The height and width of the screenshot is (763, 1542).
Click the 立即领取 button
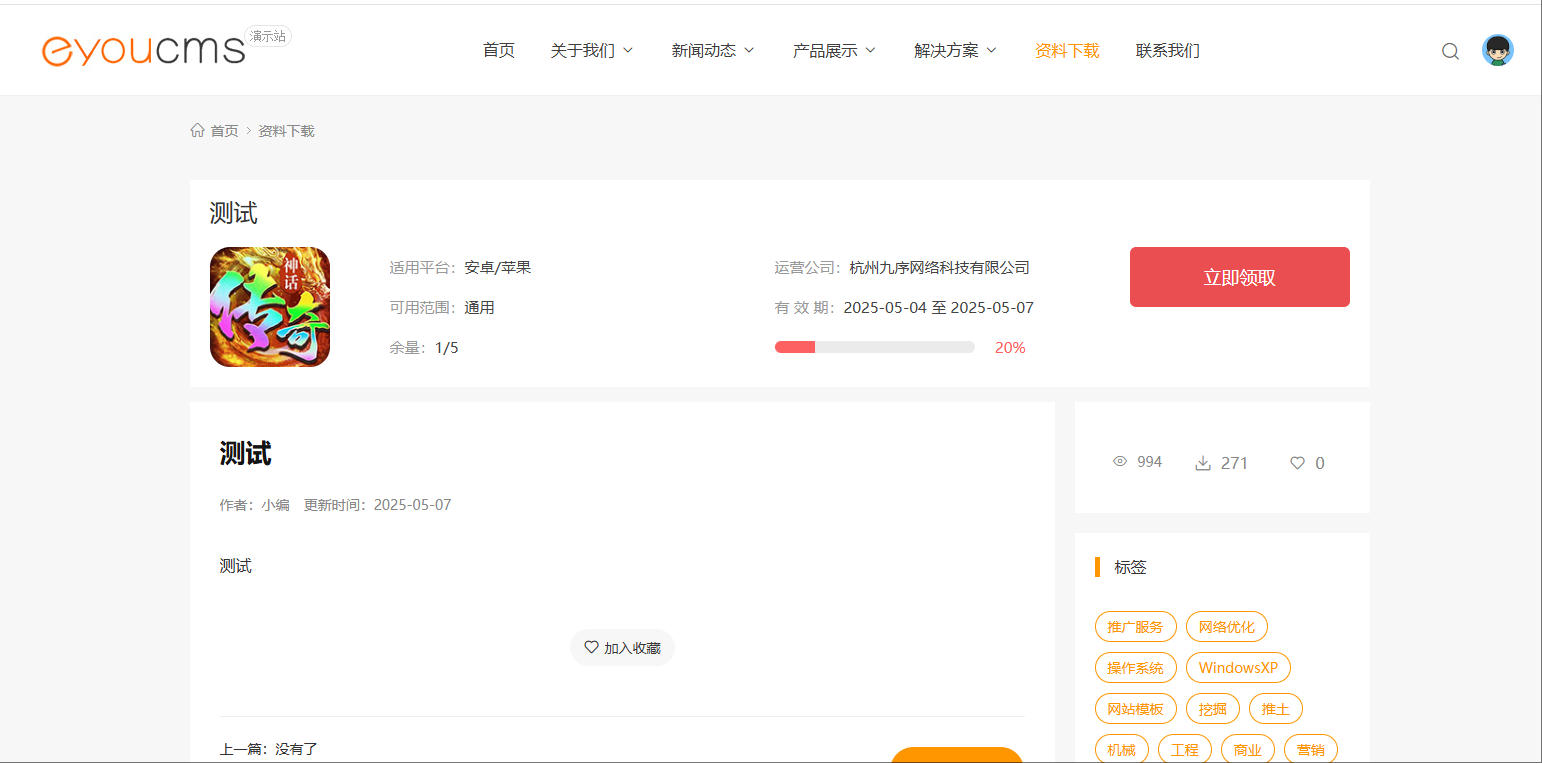(1240, 277)
